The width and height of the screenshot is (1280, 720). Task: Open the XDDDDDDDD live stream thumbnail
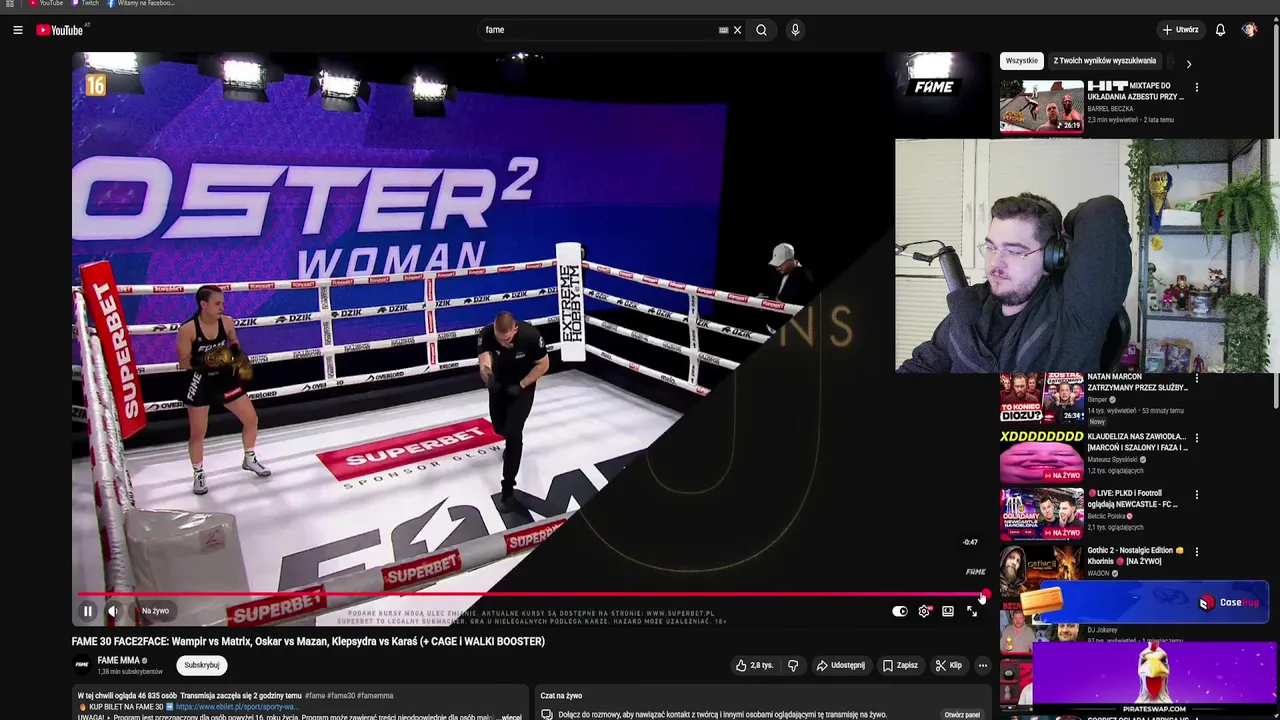pos(1041,457)
